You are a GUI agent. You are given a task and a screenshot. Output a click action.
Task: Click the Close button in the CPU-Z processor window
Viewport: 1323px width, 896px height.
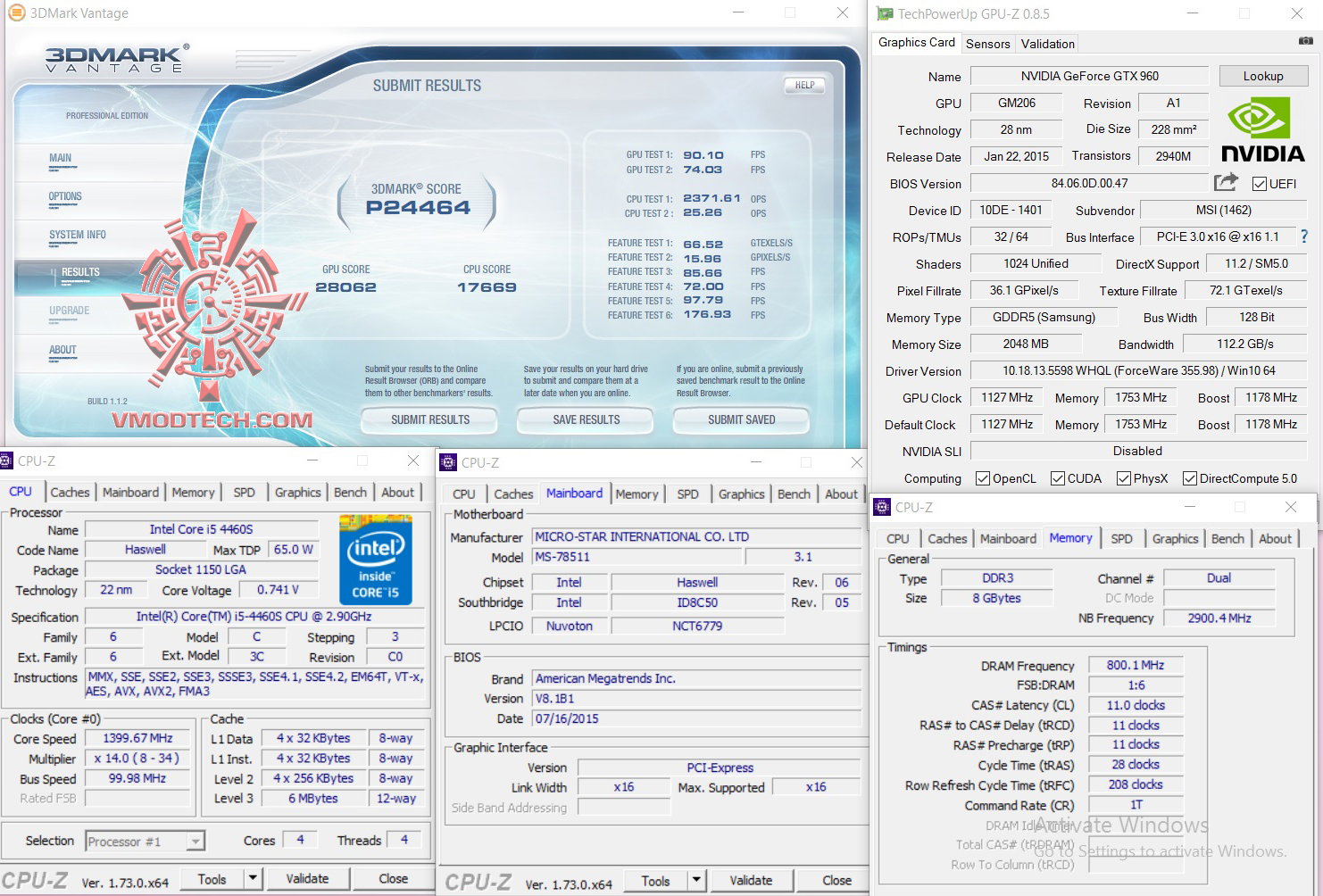click(x=393, y=879)
